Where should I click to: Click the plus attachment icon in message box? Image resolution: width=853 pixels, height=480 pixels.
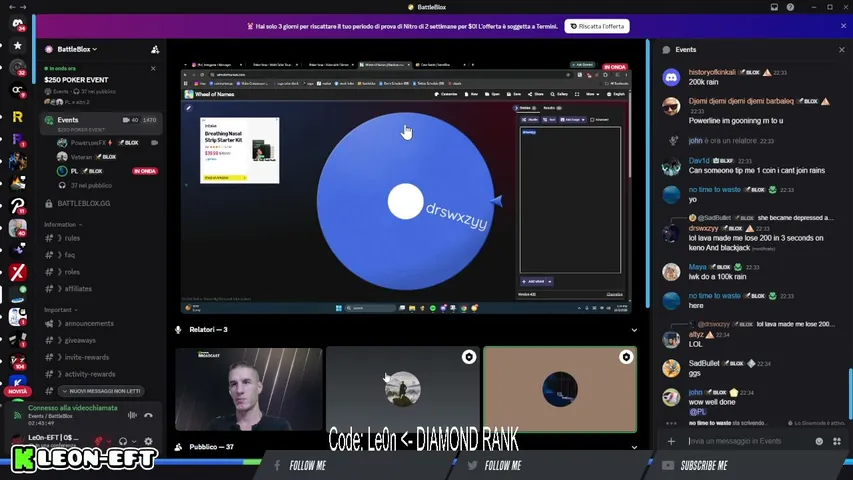[671, 441]
